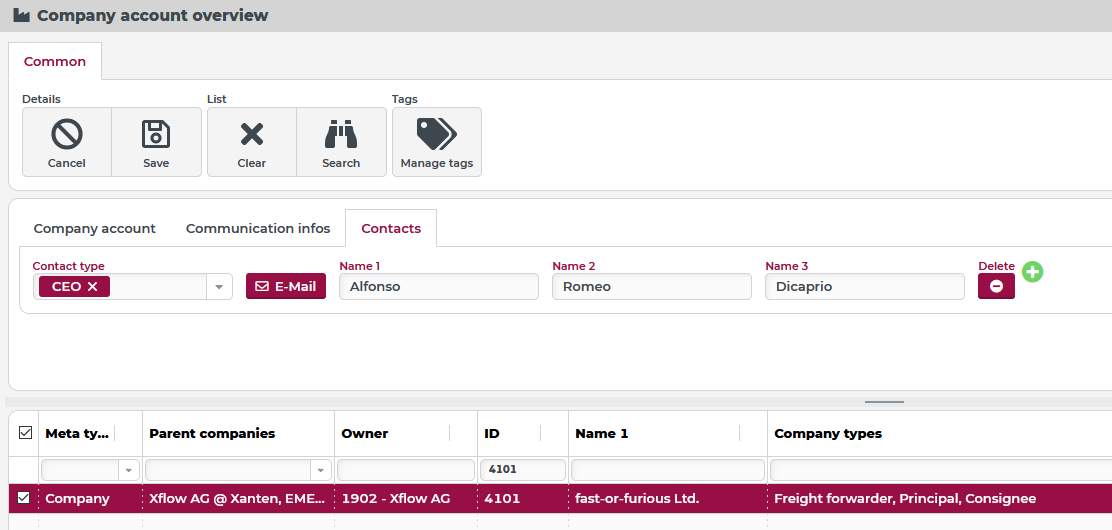Expand the Contact type dropdown
This screenshot has height=530, width=1112.
(219, 287)
